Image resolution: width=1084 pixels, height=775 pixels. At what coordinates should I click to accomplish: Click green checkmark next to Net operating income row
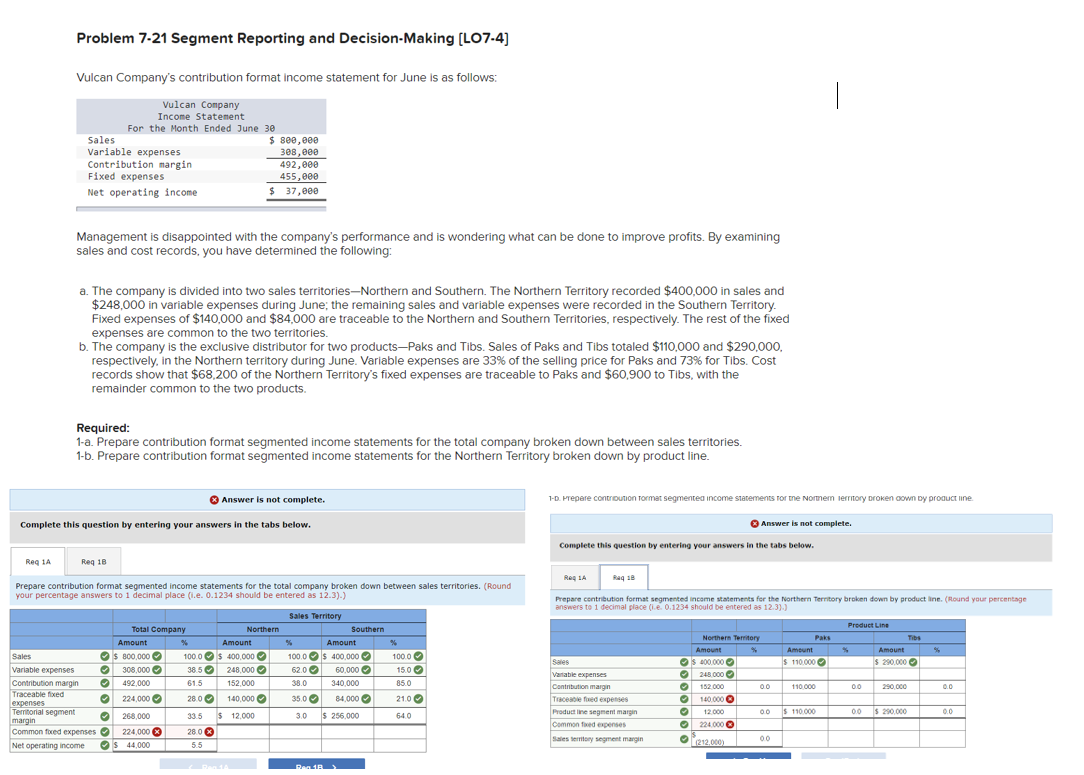(104, 745)
